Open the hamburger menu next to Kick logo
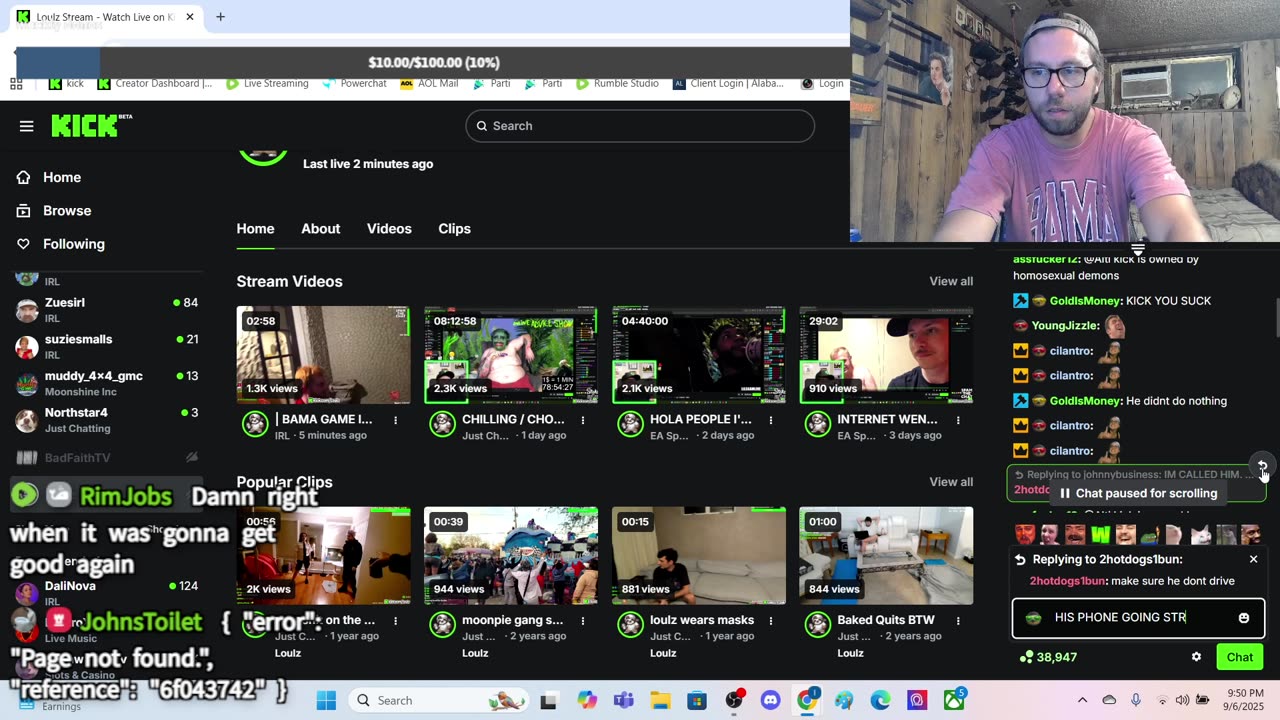 click(26, 126)
